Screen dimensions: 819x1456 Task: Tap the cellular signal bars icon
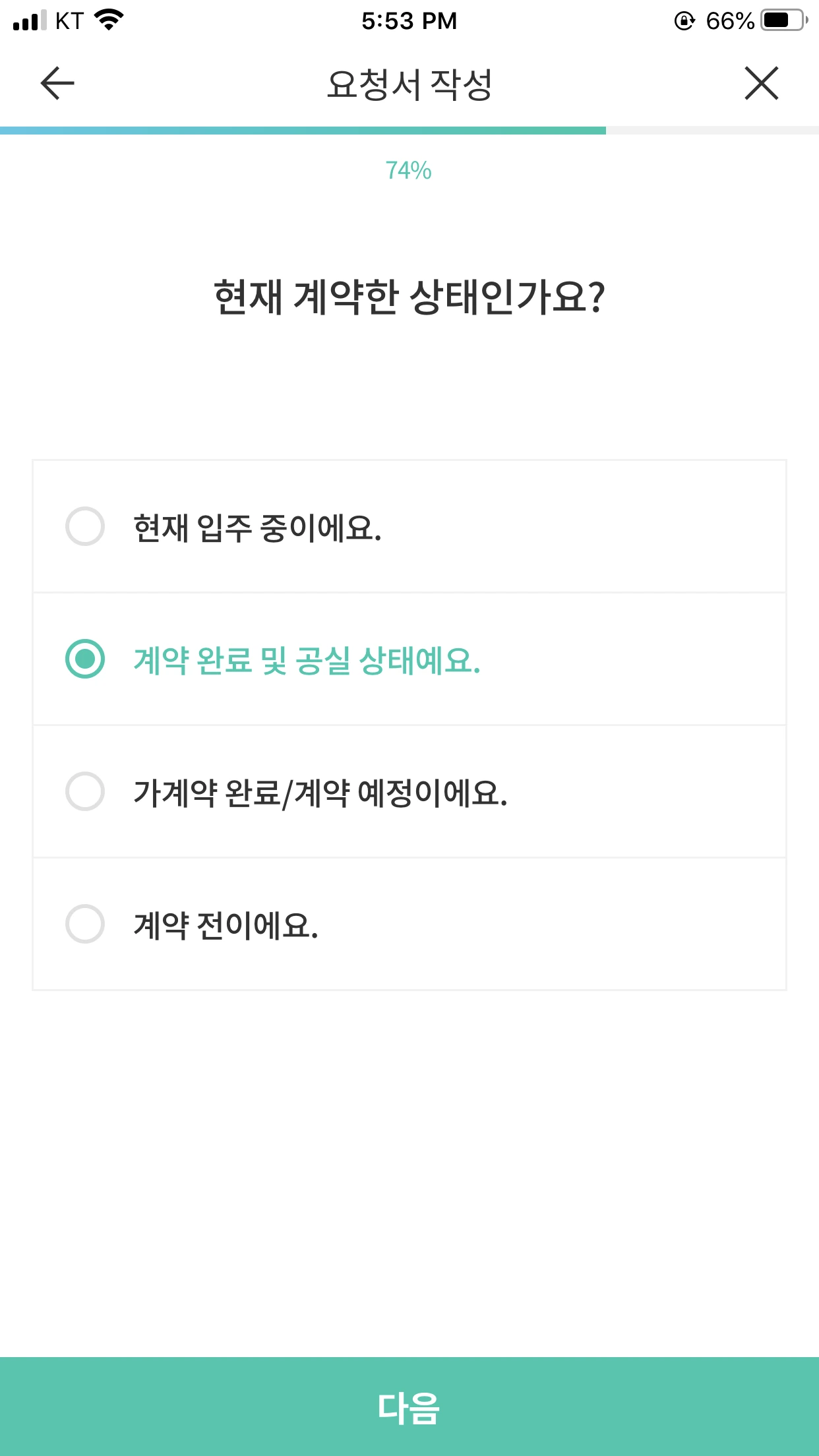tap(30, 20)
